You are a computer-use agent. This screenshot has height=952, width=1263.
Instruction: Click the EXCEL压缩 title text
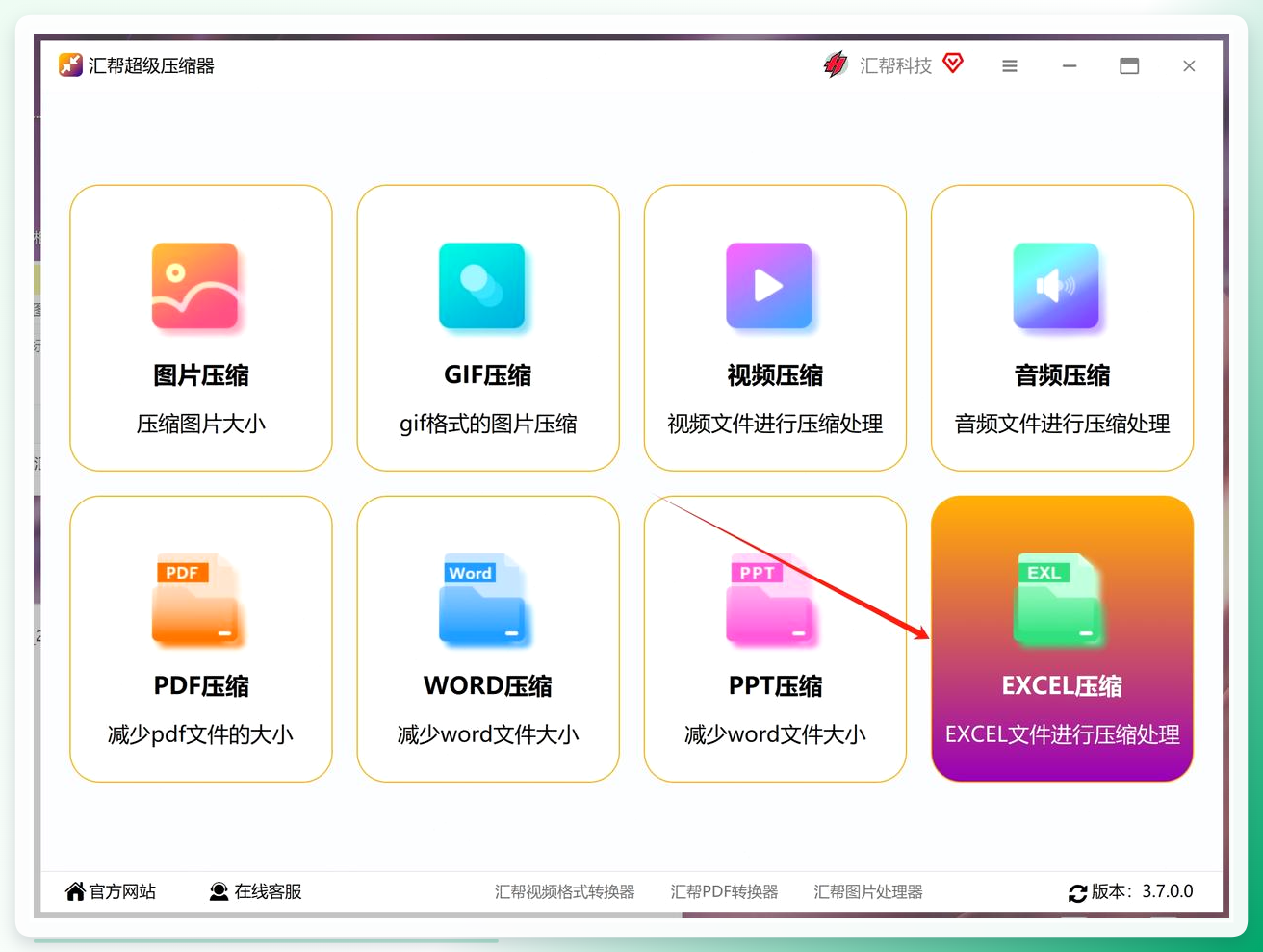click(x=1062, y=686)
